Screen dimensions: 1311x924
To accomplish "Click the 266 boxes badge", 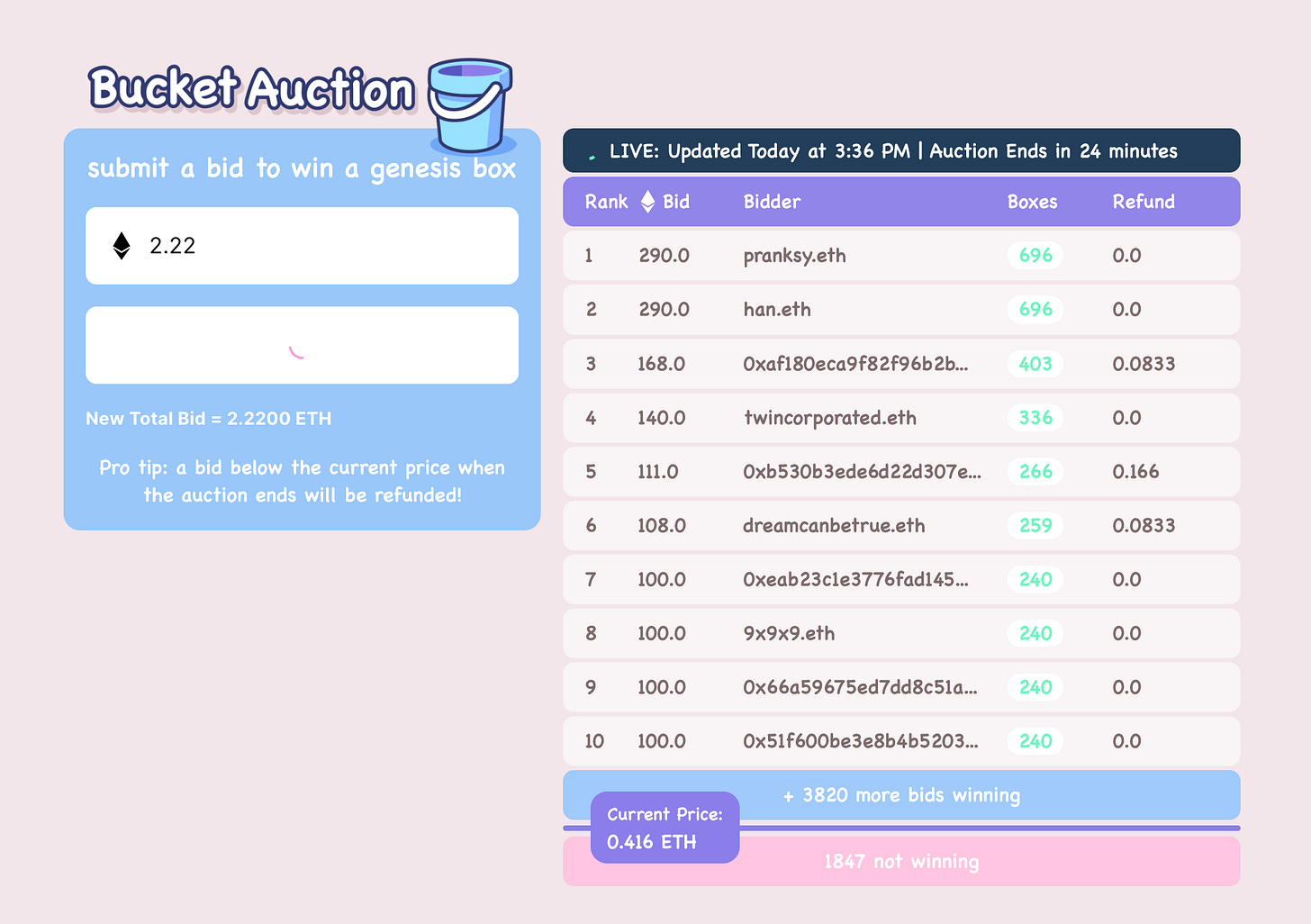I will (1035, 472).
